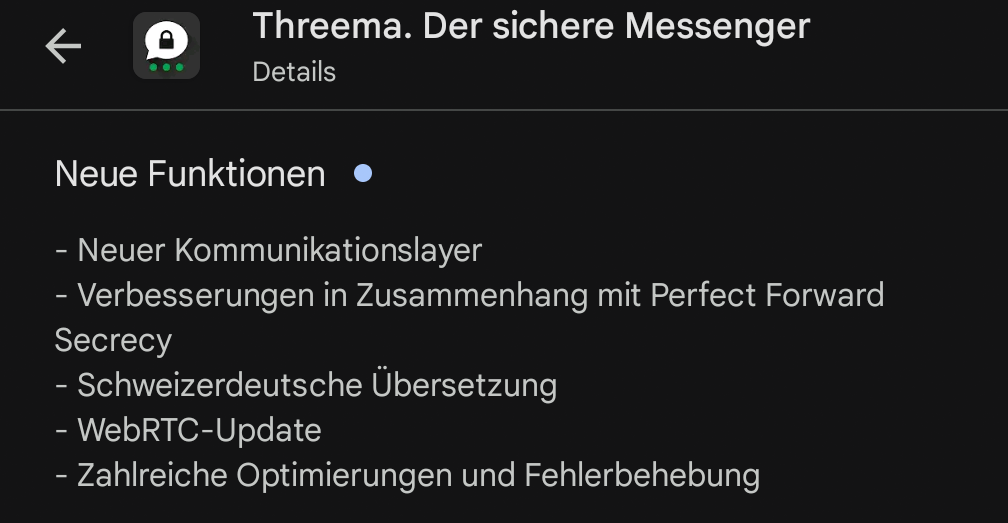This screenshot has width=1008, height=523.
Task: Tap the Threema padlock app icon
Action: (166, 46)
